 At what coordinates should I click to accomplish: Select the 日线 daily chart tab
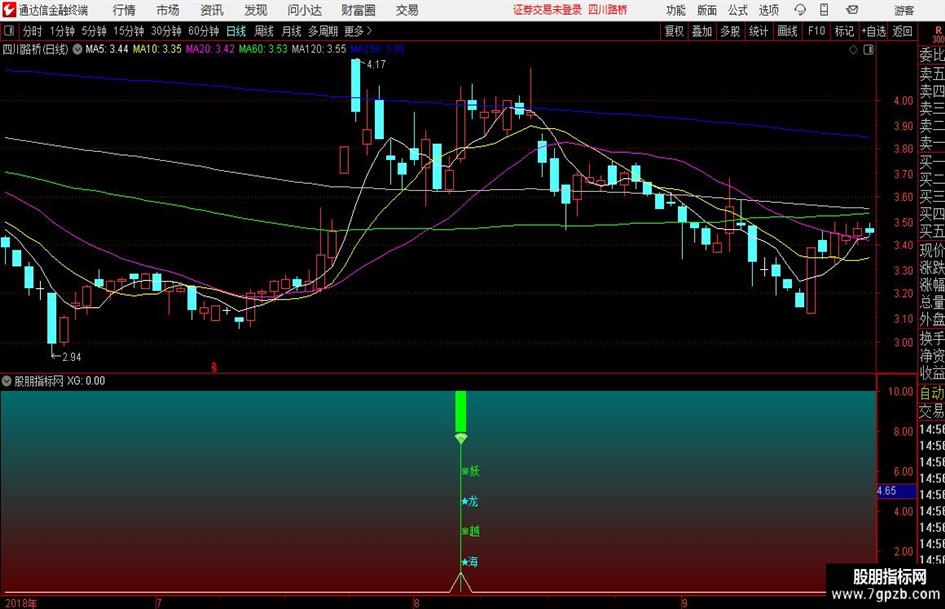(x=236, y=31)
